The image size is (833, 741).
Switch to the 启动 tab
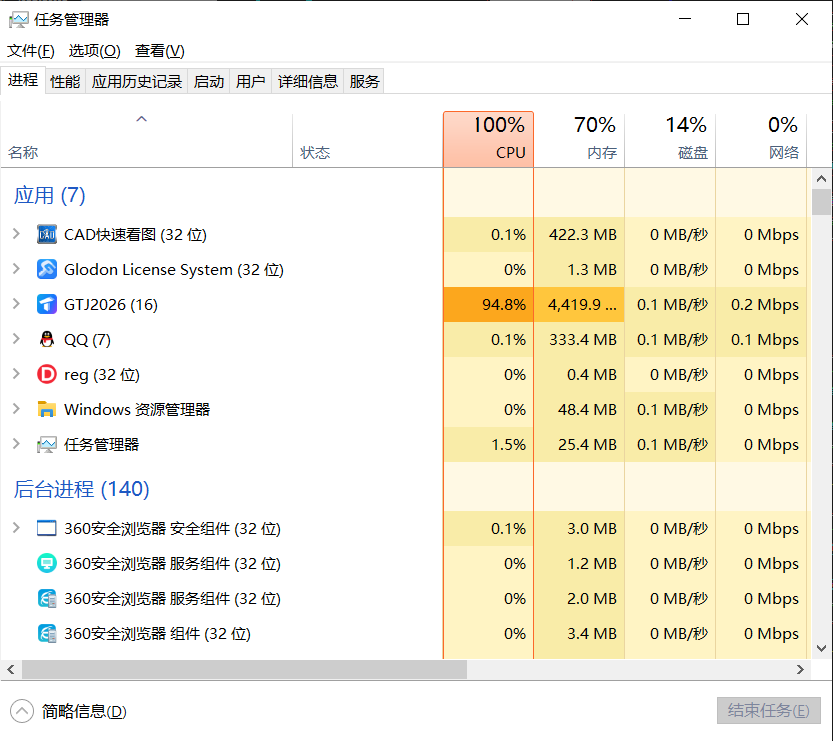[x=209, y=81]
